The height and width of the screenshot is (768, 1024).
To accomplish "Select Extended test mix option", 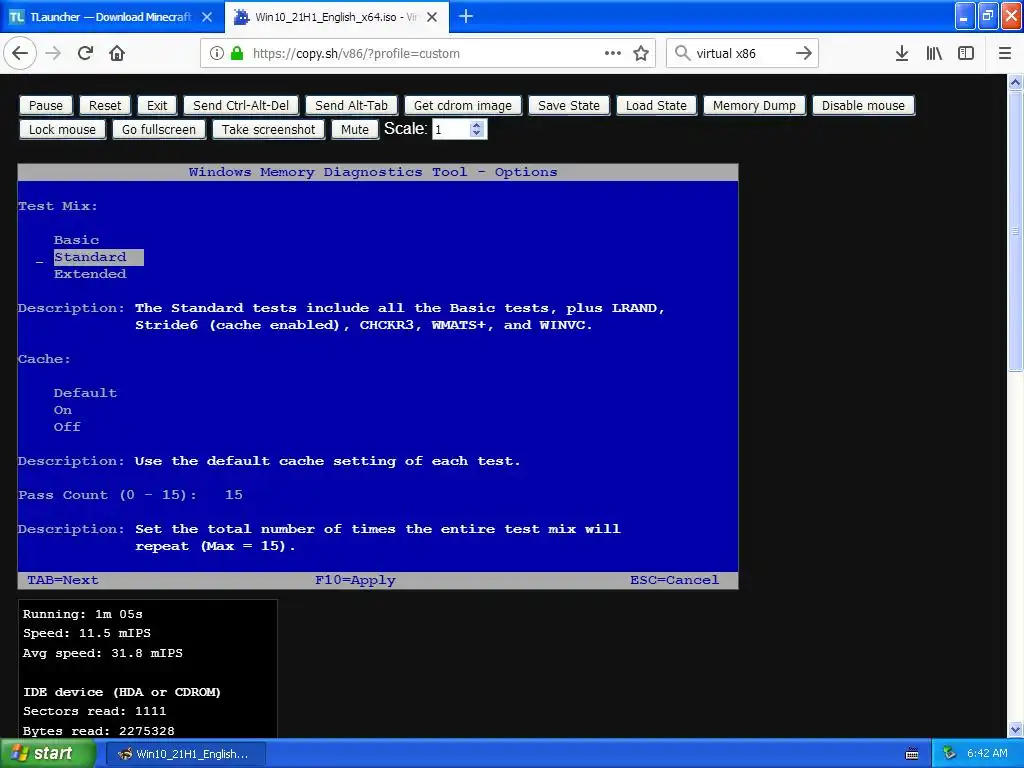I will [x=90, y=274].
